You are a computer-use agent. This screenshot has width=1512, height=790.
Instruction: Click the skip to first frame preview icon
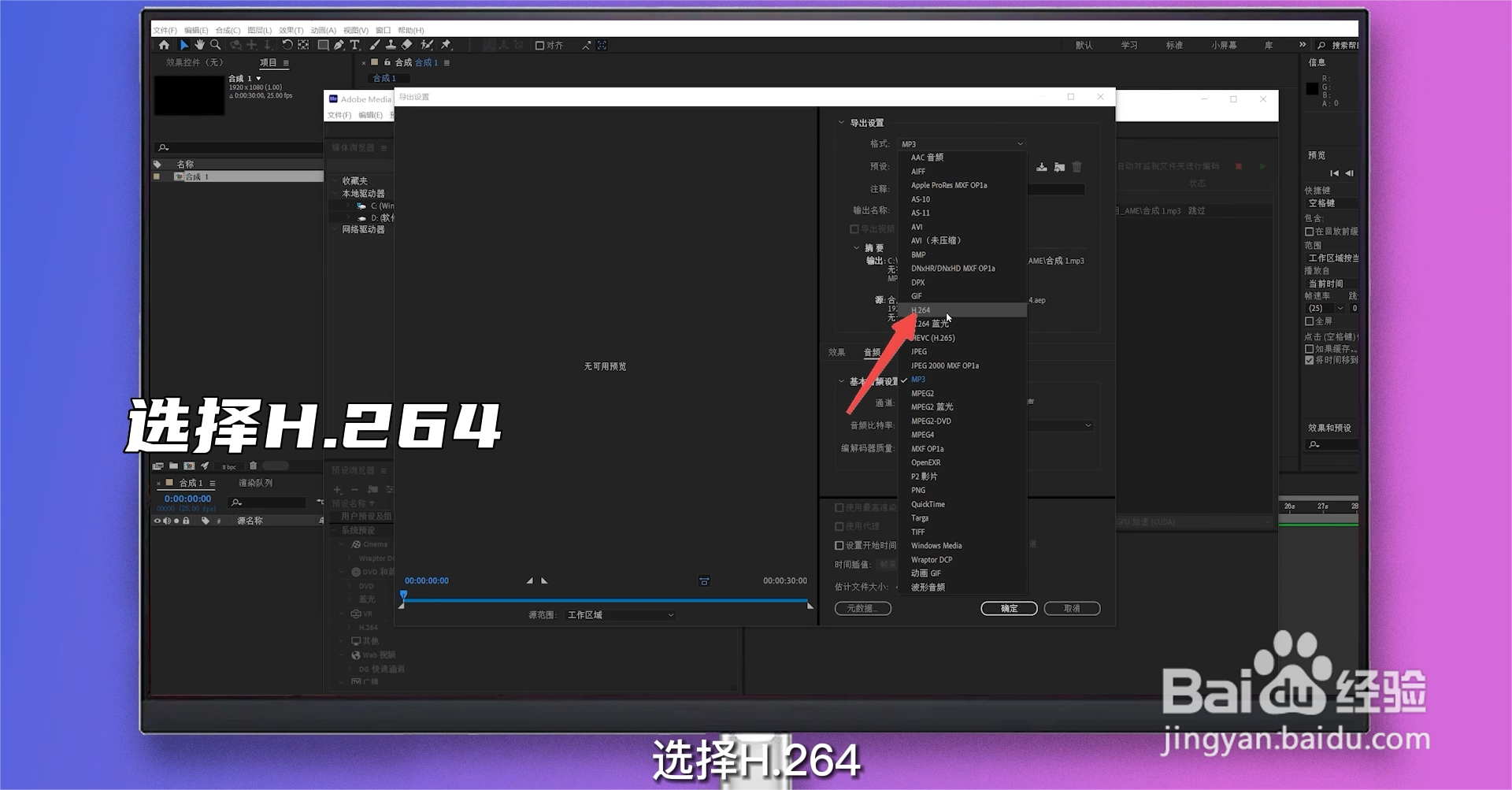tap(1334, 173)
